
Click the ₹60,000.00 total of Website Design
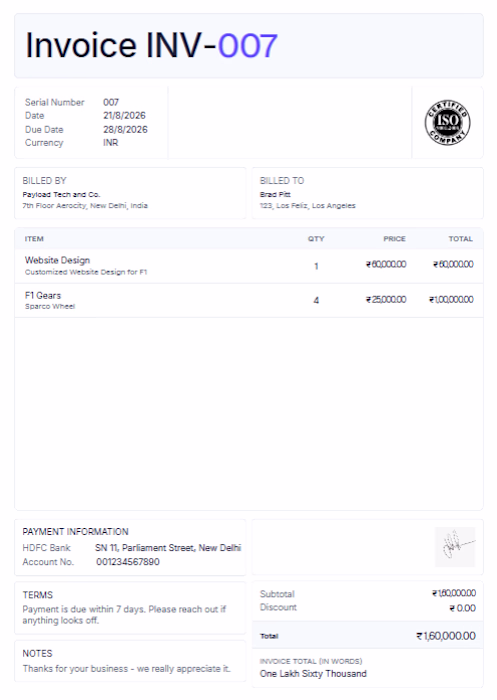pos(453,264)
